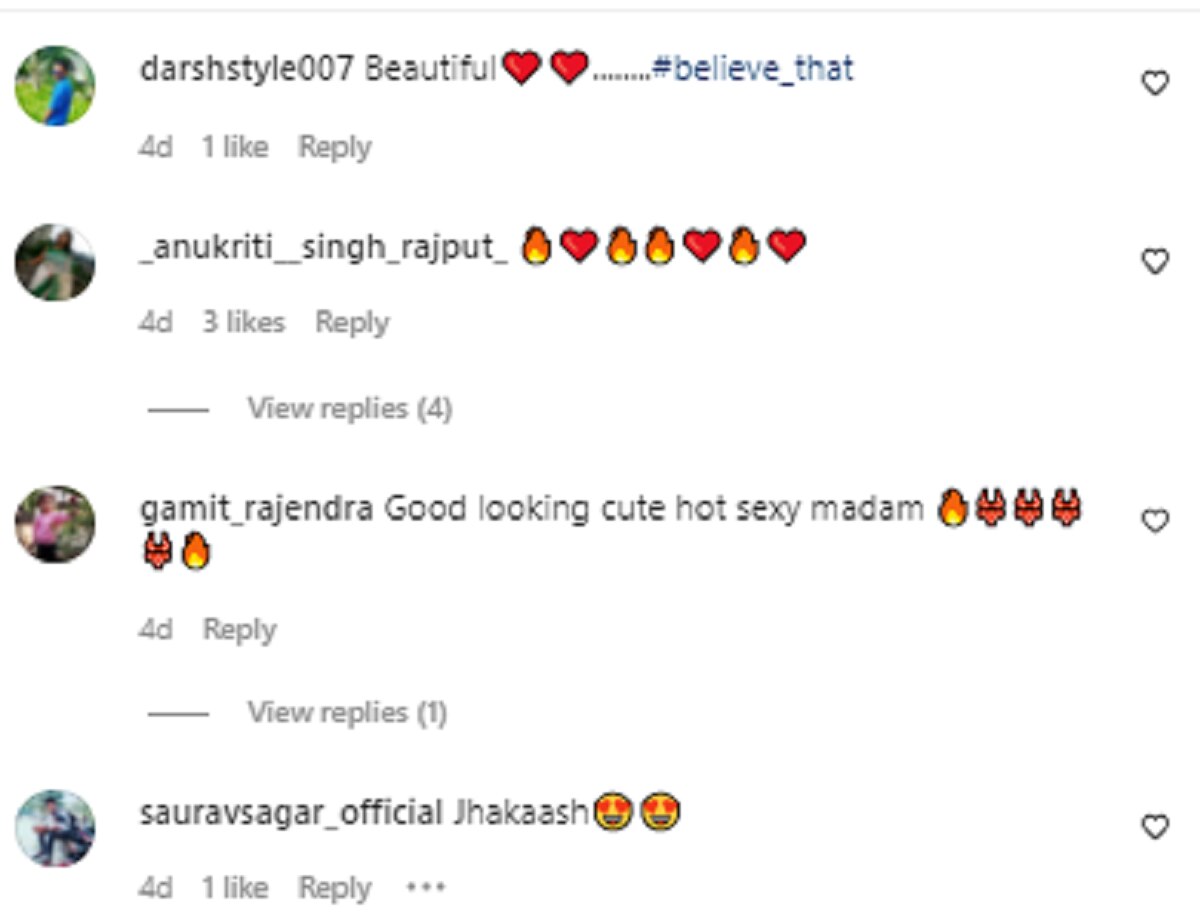Open darshstyle007's profile picture
This screenshot has width=1200, height=913.
click(55, 86)
